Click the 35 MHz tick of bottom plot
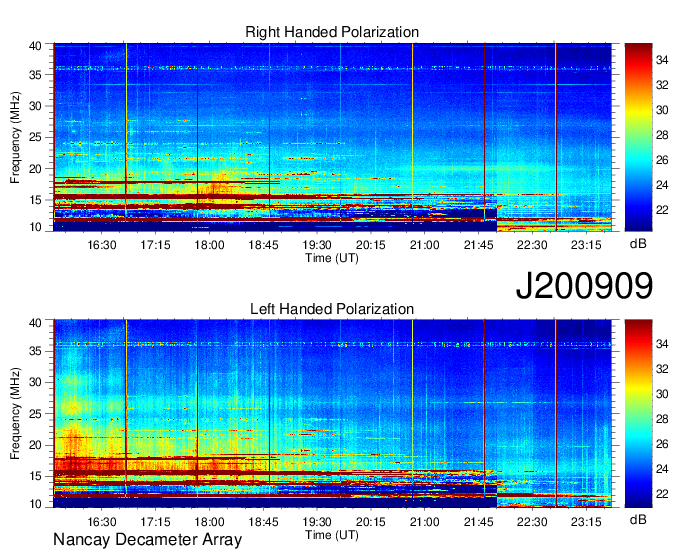The width and height of the screenshot is (680, 552). coord(36,352)
